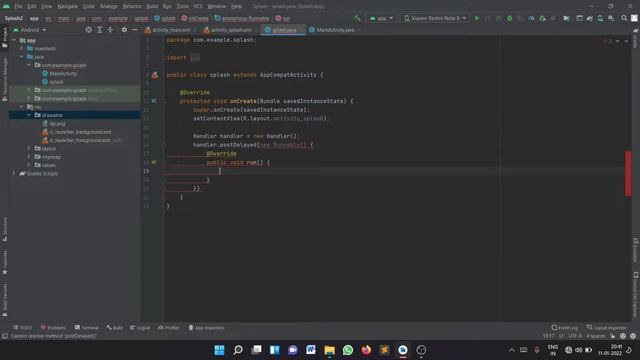Open the Android project view dropdown
Viewport: 640px width, 360px height.
click(30, 30)
